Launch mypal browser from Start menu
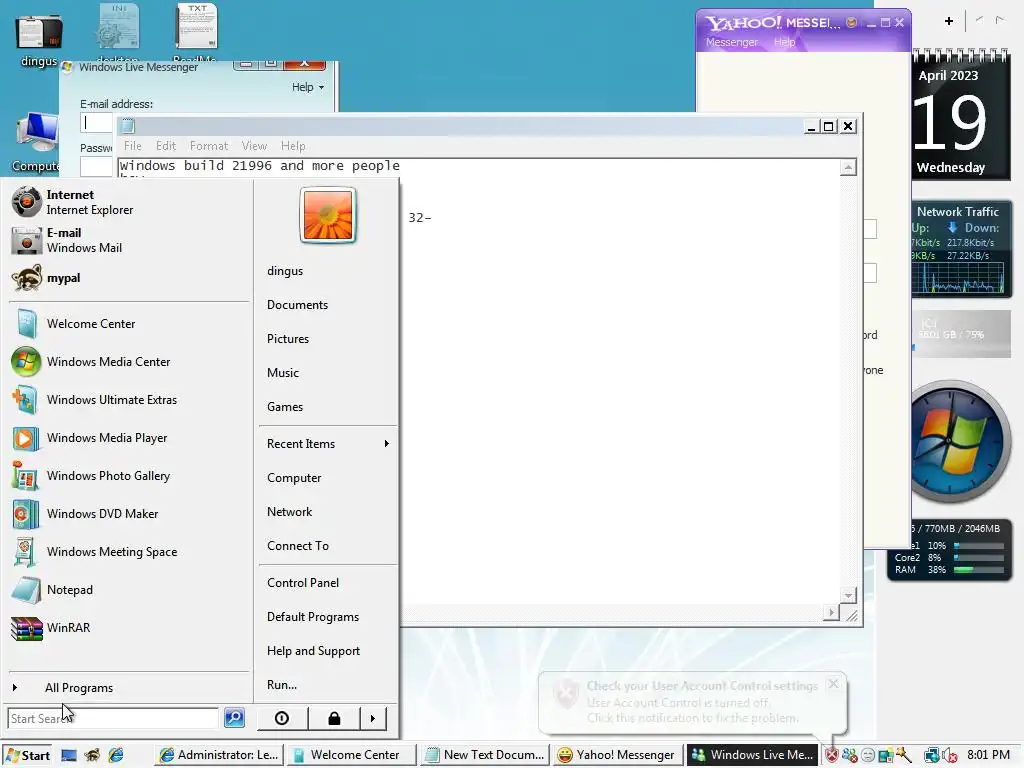The width and height of the screenshot is (1024, 768). click(129, 278)
